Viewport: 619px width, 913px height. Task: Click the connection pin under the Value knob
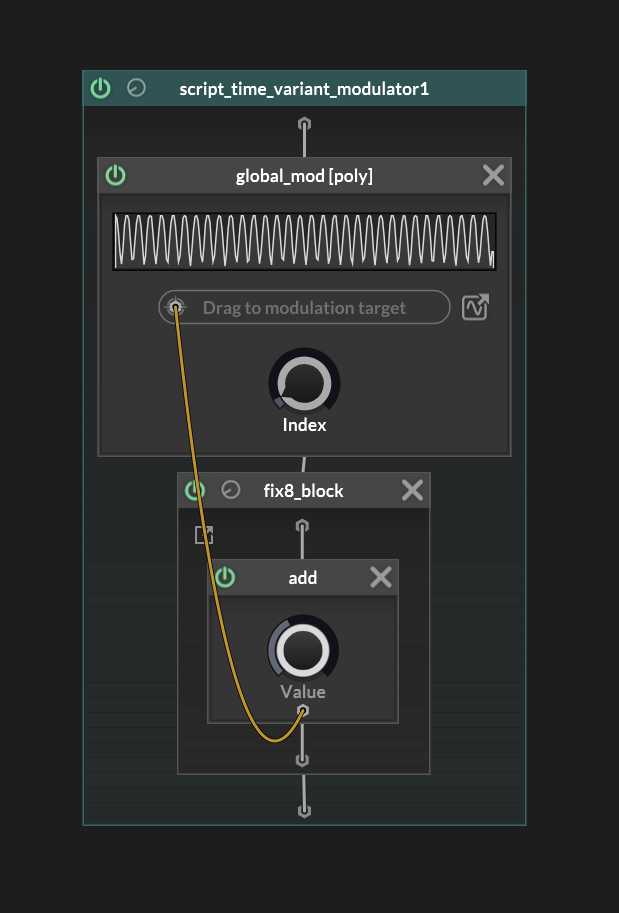(303, 711)
